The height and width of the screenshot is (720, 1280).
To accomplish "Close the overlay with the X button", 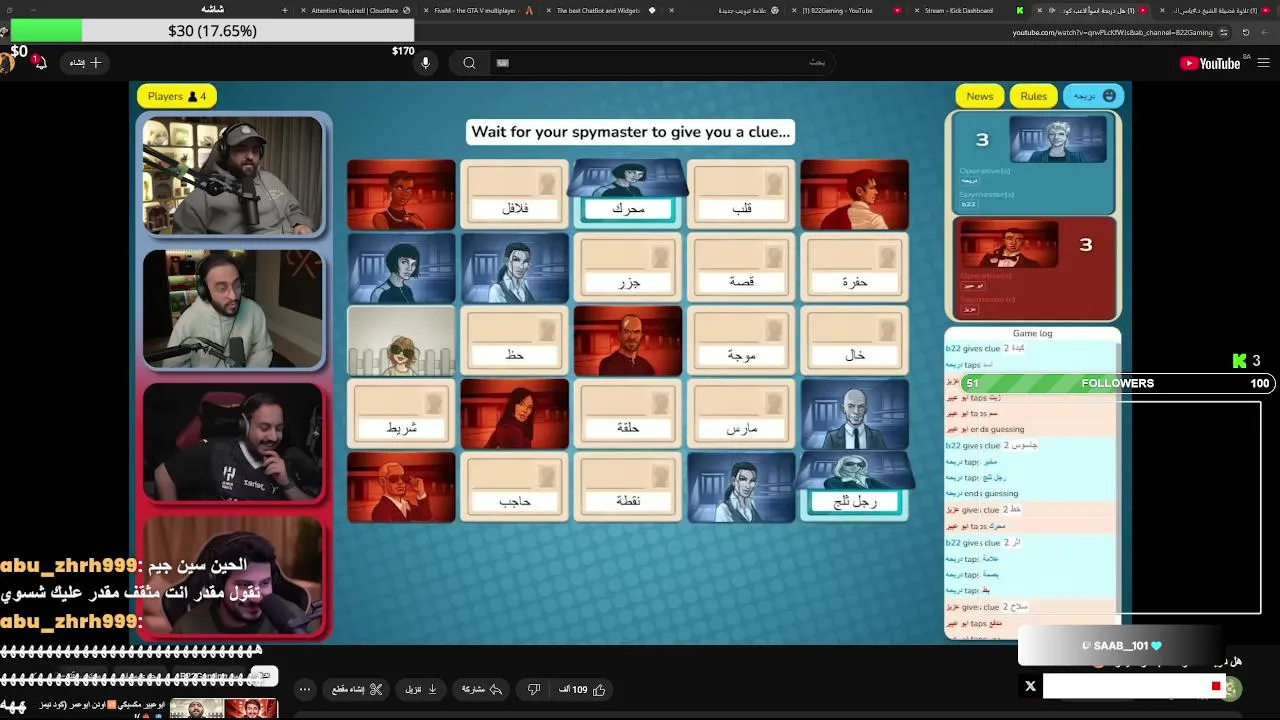I will pyautogui.click(x=1030, y=686).
